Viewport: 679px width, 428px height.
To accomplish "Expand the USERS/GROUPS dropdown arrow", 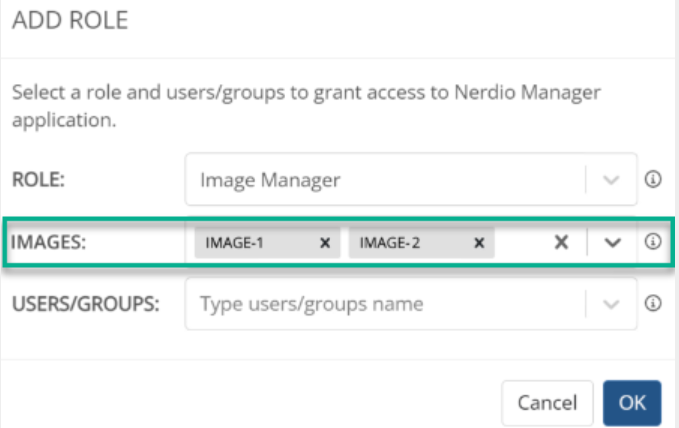I will 612,304.
